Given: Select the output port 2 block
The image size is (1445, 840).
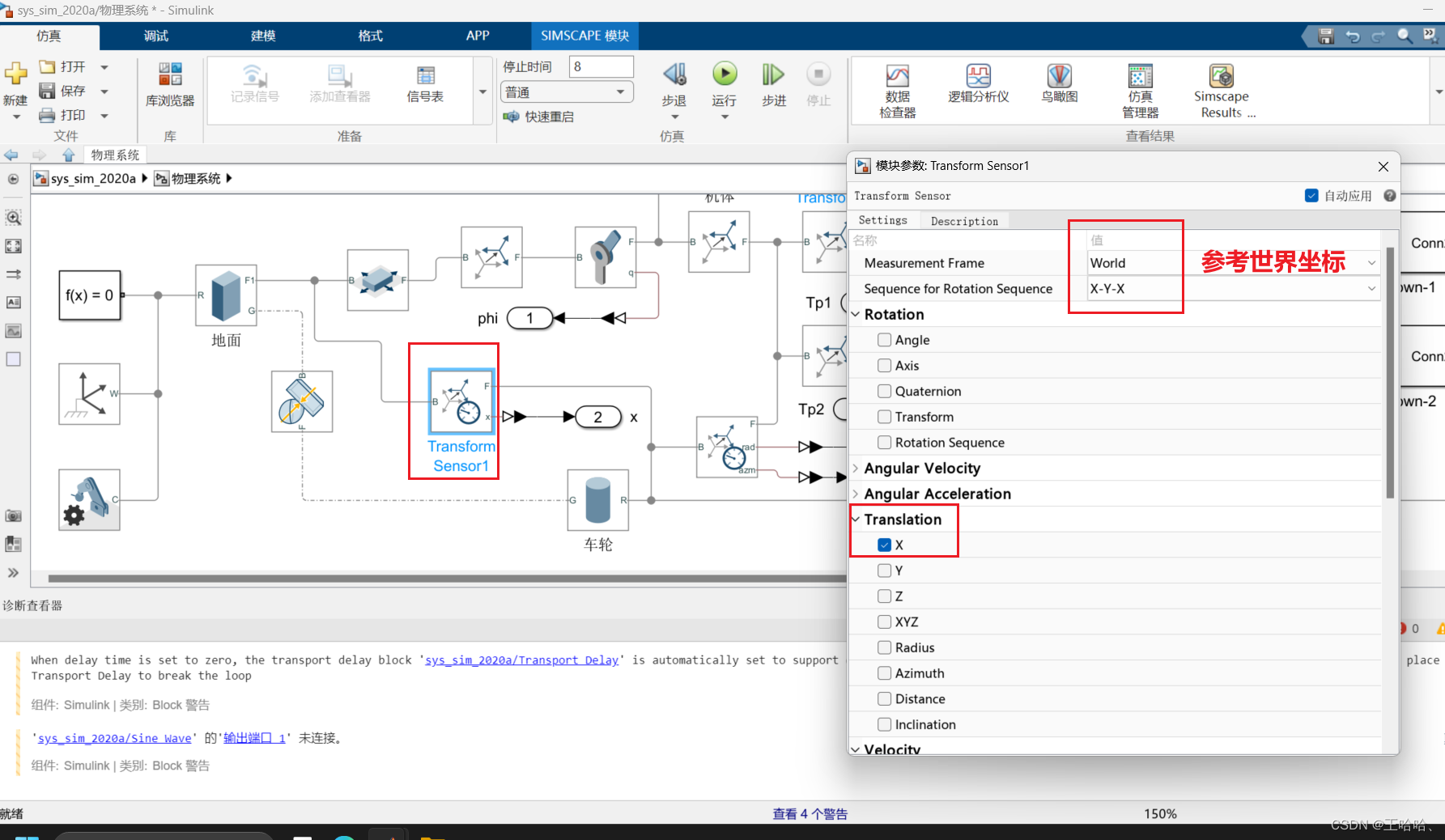Looking at the screenshot, I should 597,417.
